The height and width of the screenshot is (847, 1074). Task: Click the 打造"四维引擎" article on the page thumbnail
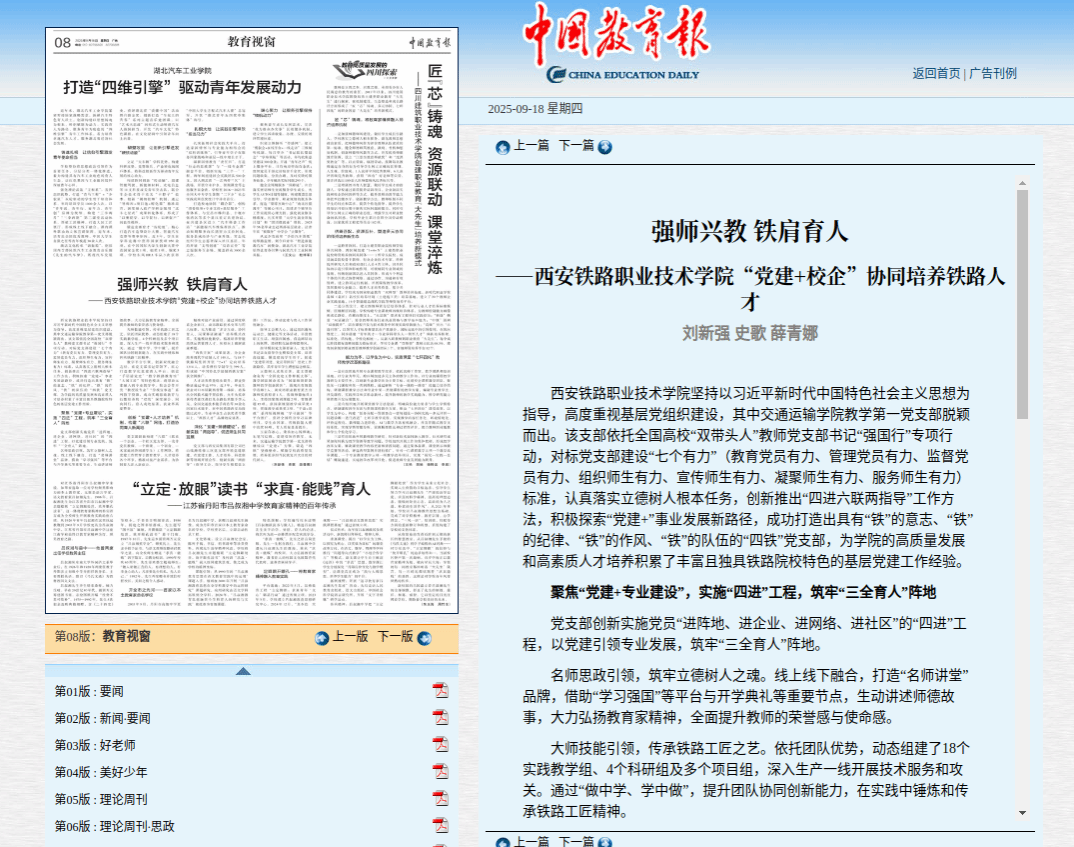[182, 86]
